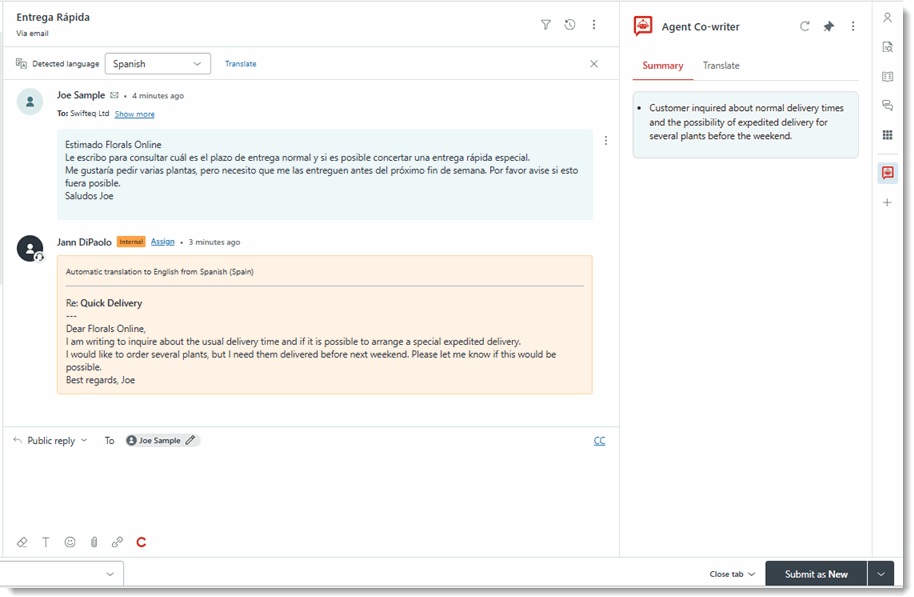
Task: Open the knowledge book sidebar icon
Action: point(887,76)
